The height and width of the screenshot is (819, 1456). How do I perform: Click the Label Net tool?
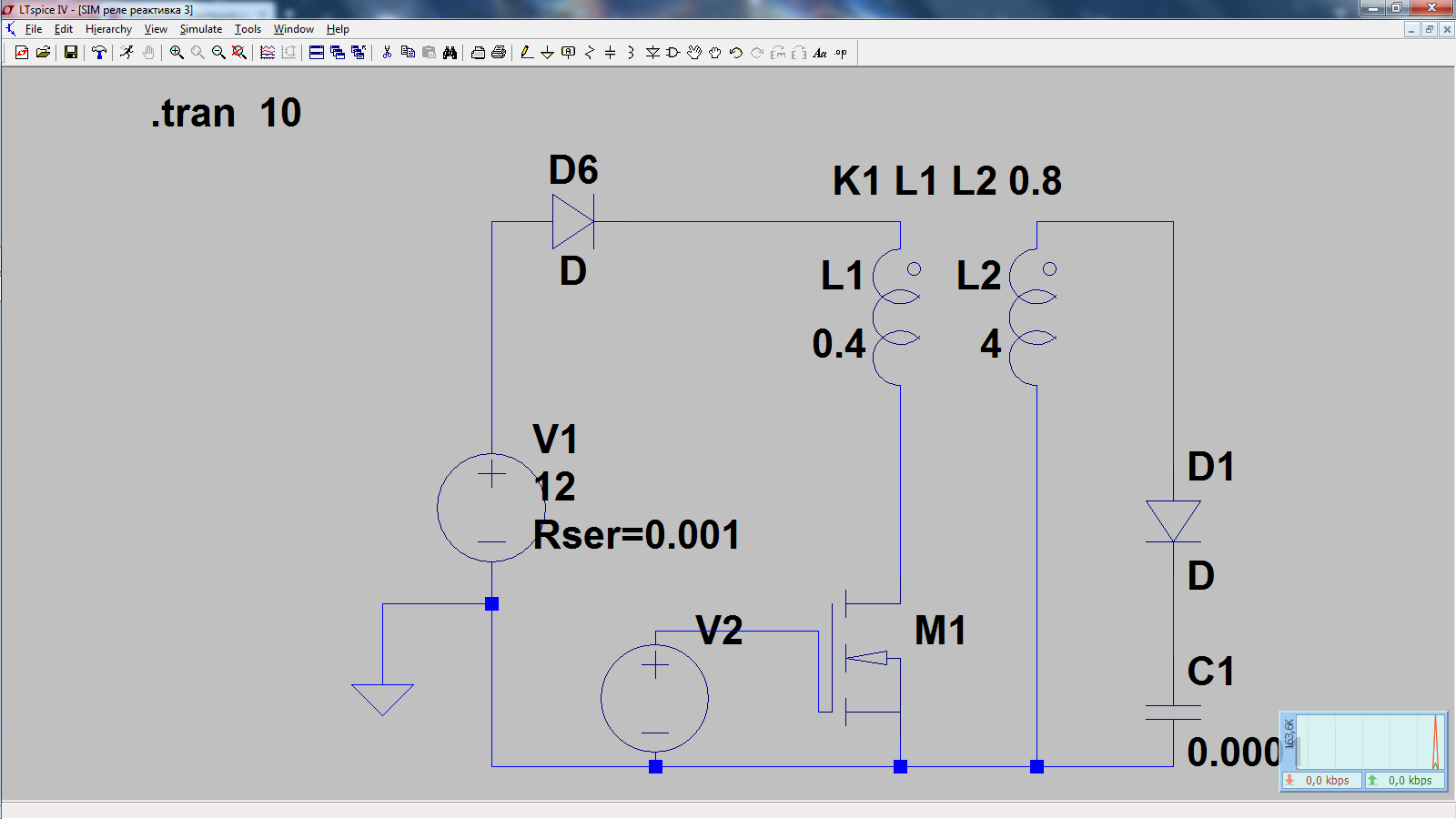(x=568, y=53)
